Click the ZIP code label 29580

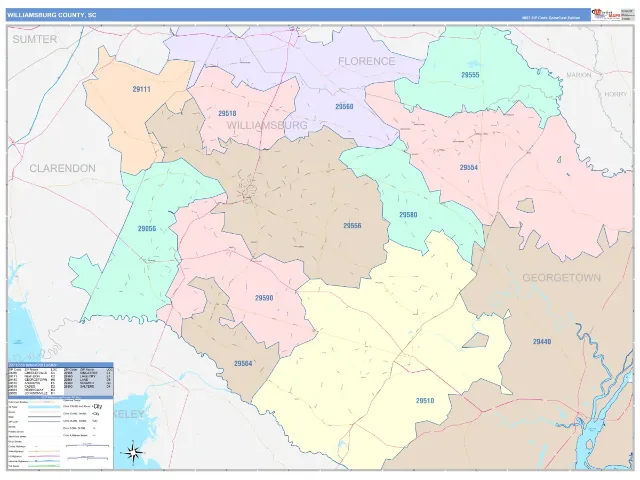click(x=408, y=215)
